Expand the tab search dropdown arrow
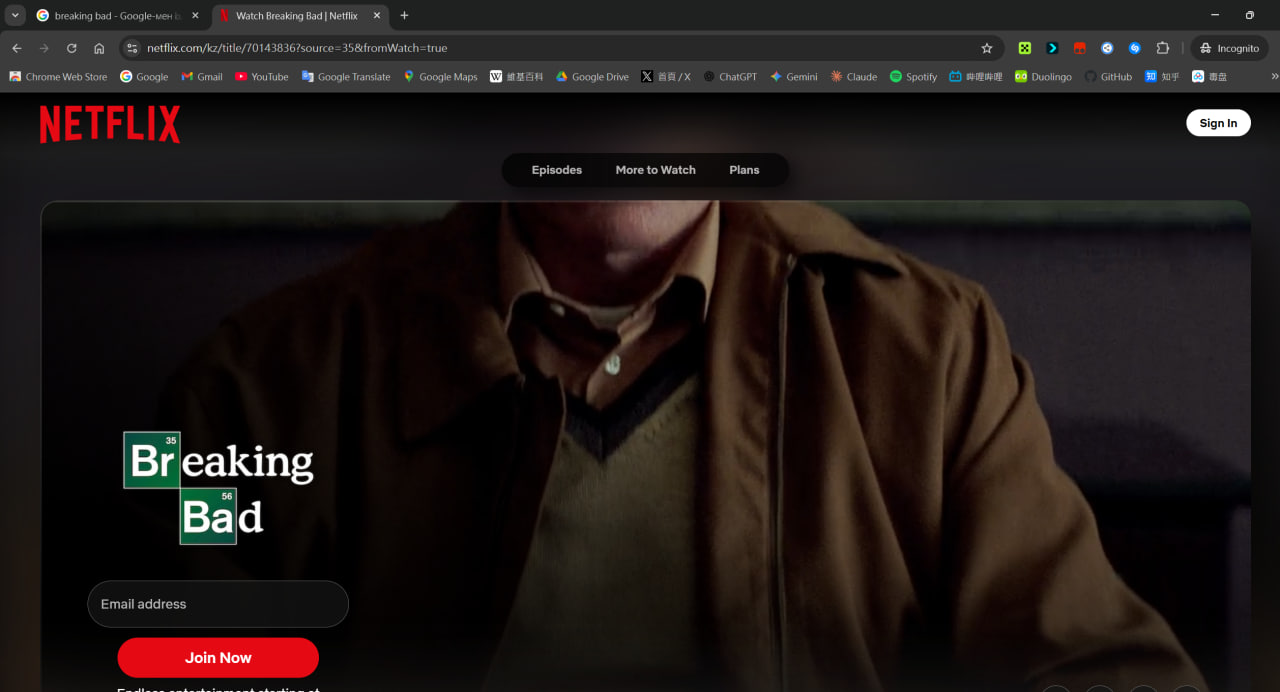Image resolution: width=1280 pixels, height=692 pixels. 15,15
